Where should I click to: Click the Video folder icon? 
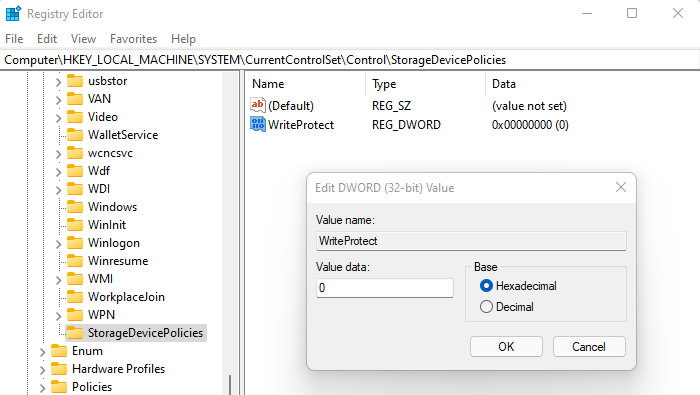(x=75, y=117)
